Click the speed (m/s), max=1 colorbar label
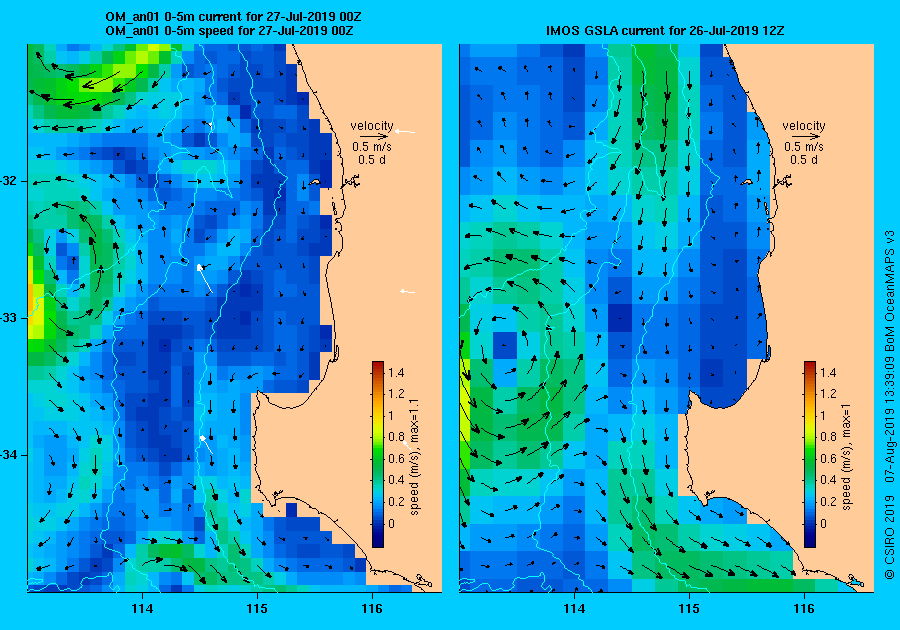Viewport: 900px width, 630px height. point(846,457)
